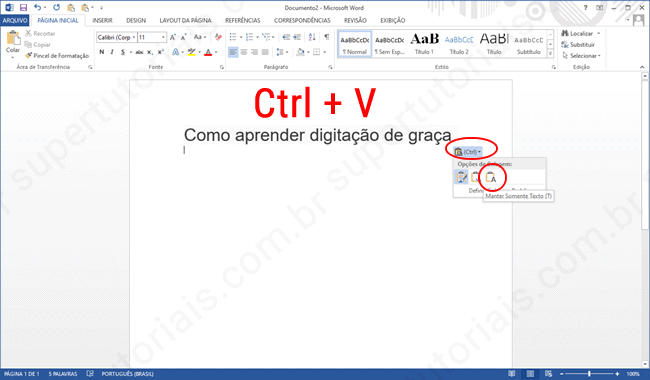Click the shading paint bucket icon

[300, 52]
